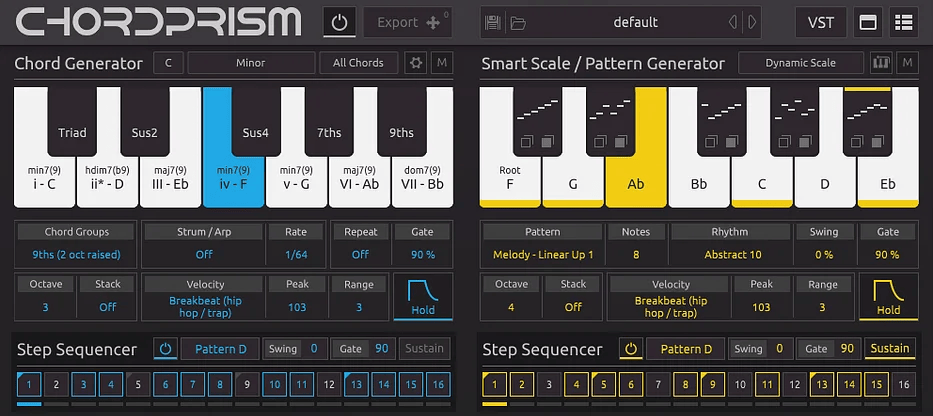
Task: Toggle the main ChordPrism power button
Action: [x=339, y=22]
